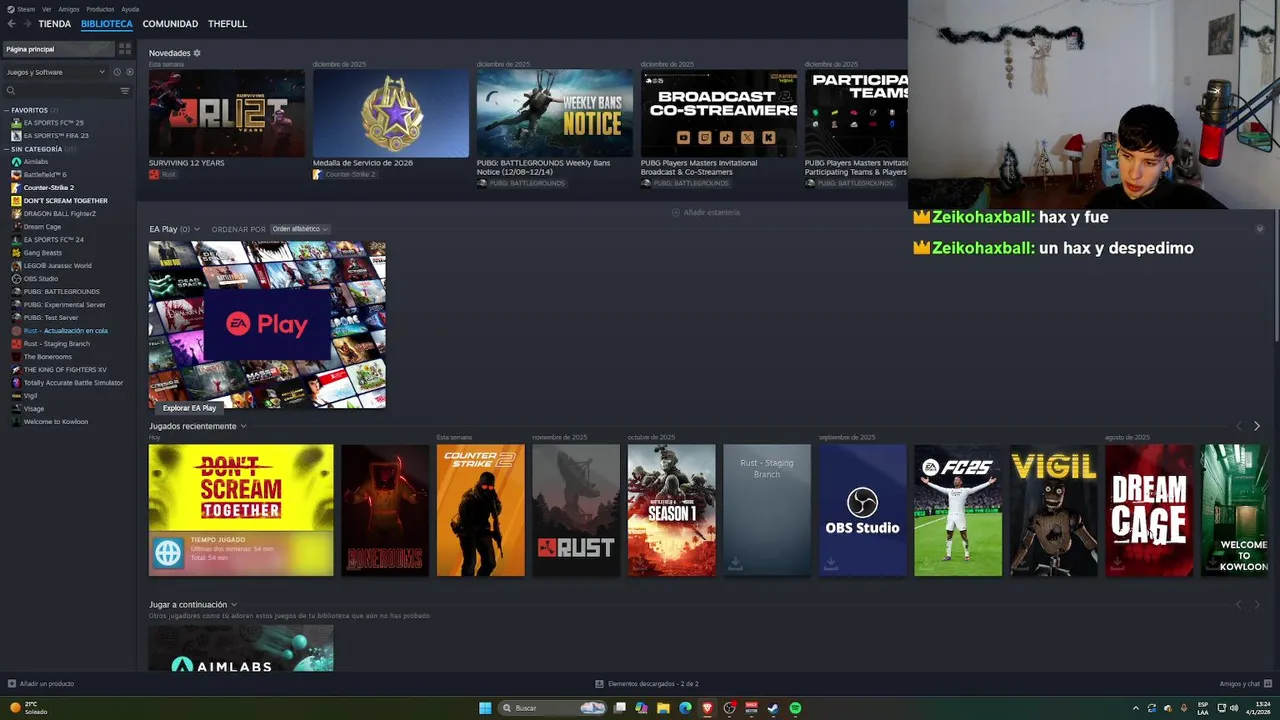Open the Ver menu
The image size is (1280, 720).
pos(46,9)
